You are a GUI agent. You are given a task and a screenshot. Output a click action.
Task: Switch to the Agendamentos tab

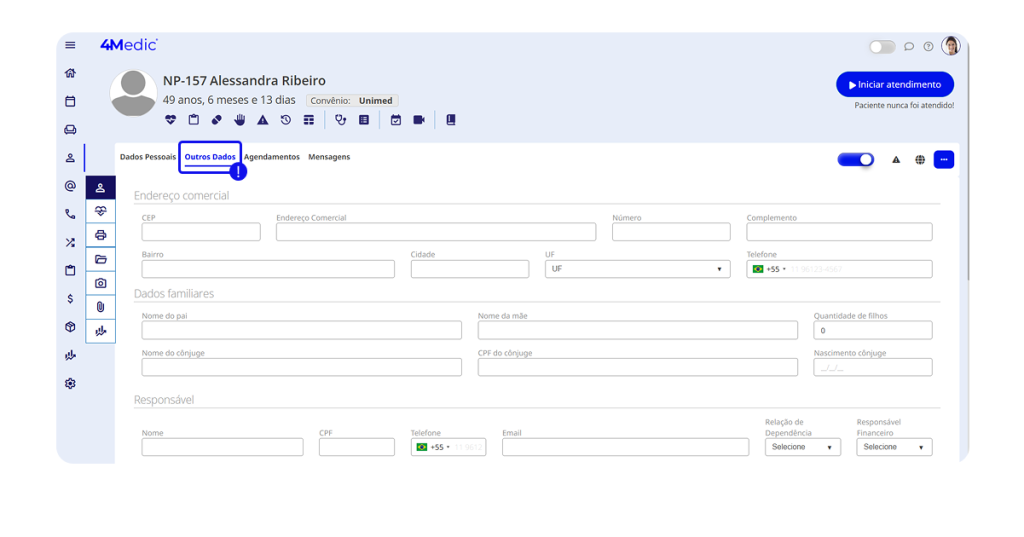pos(272,157)
